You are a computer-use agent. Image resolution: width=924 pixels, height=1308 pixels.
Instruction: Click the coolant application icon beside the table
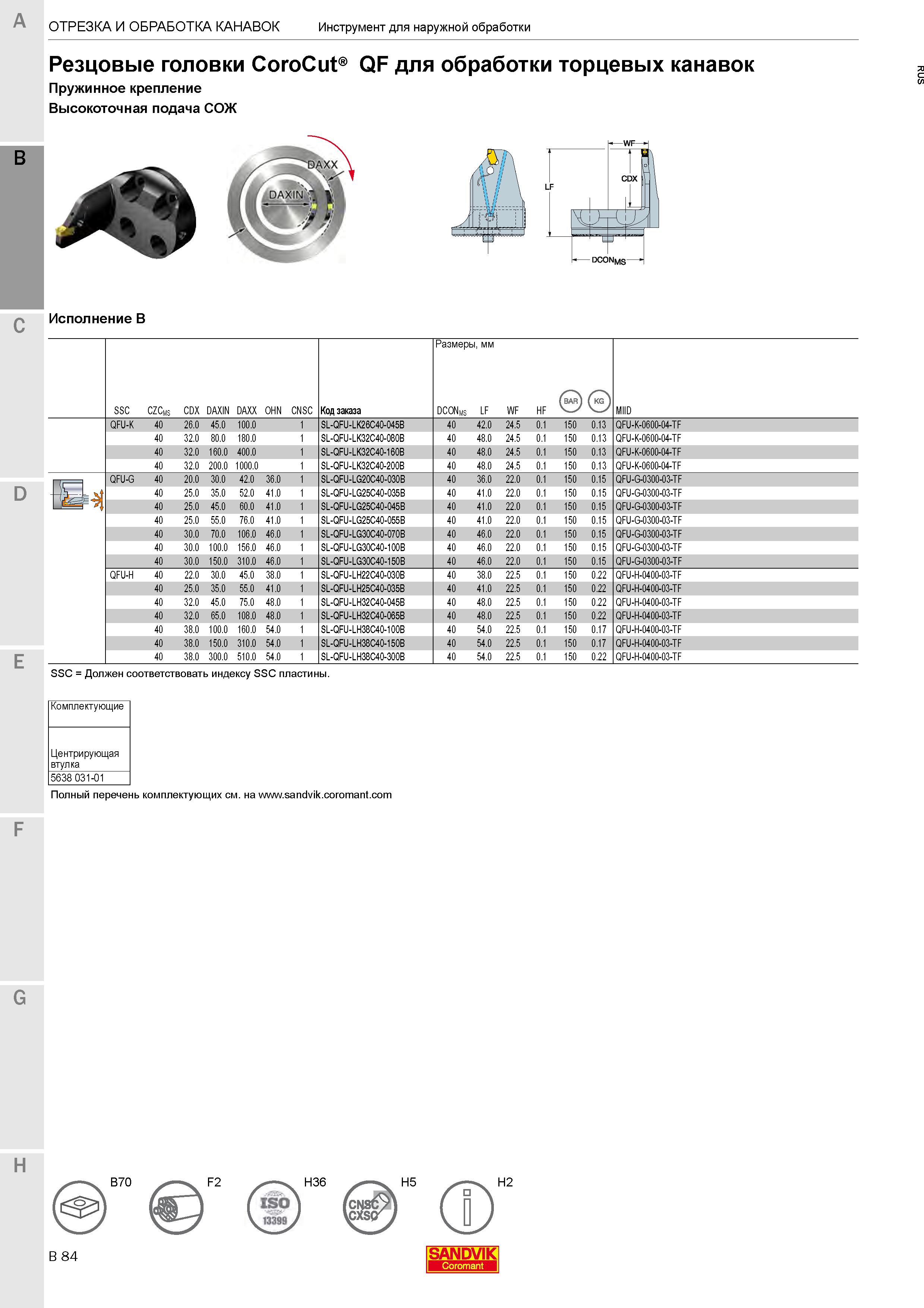(78, 494)
